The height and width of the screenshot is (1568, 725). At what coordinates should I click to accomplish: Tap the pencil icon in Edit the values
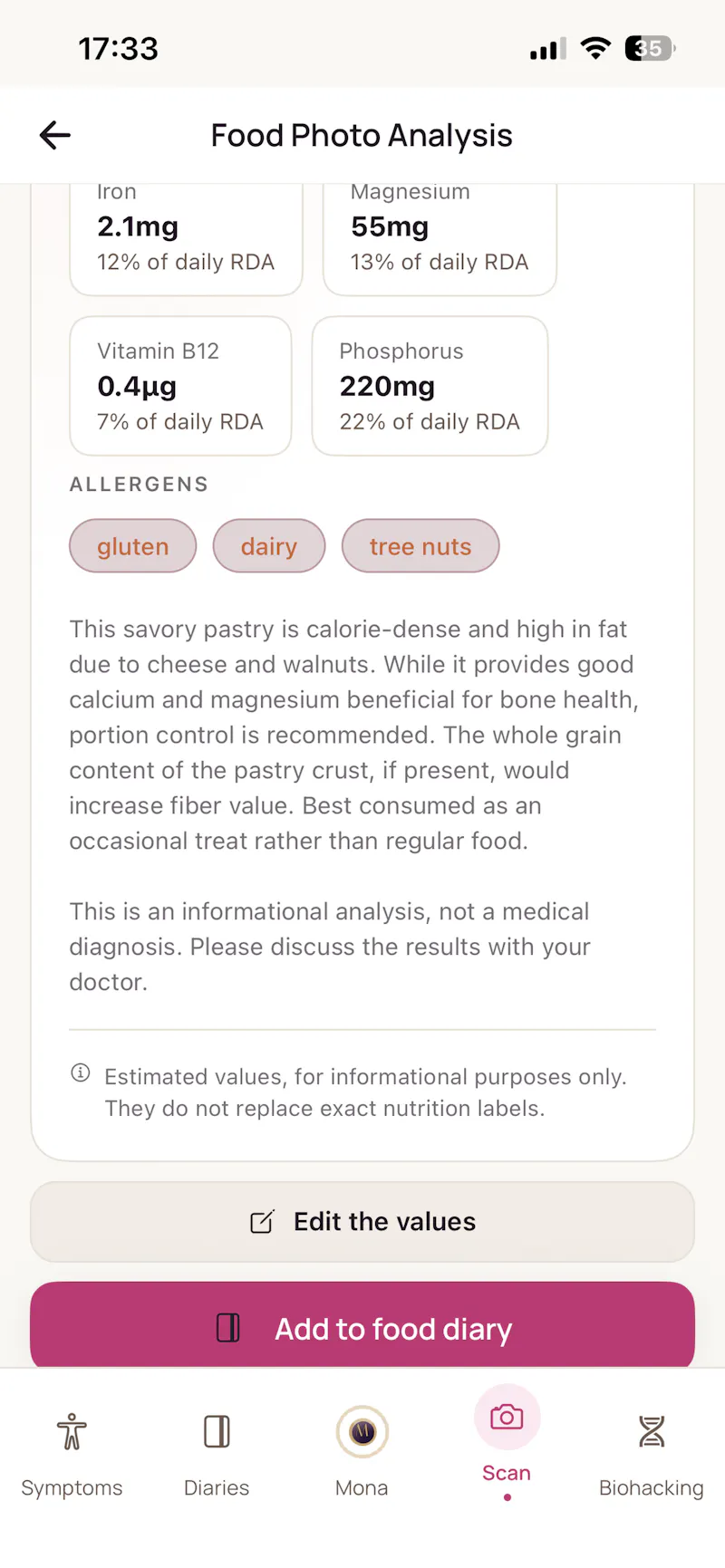[x=262, y=1222]
